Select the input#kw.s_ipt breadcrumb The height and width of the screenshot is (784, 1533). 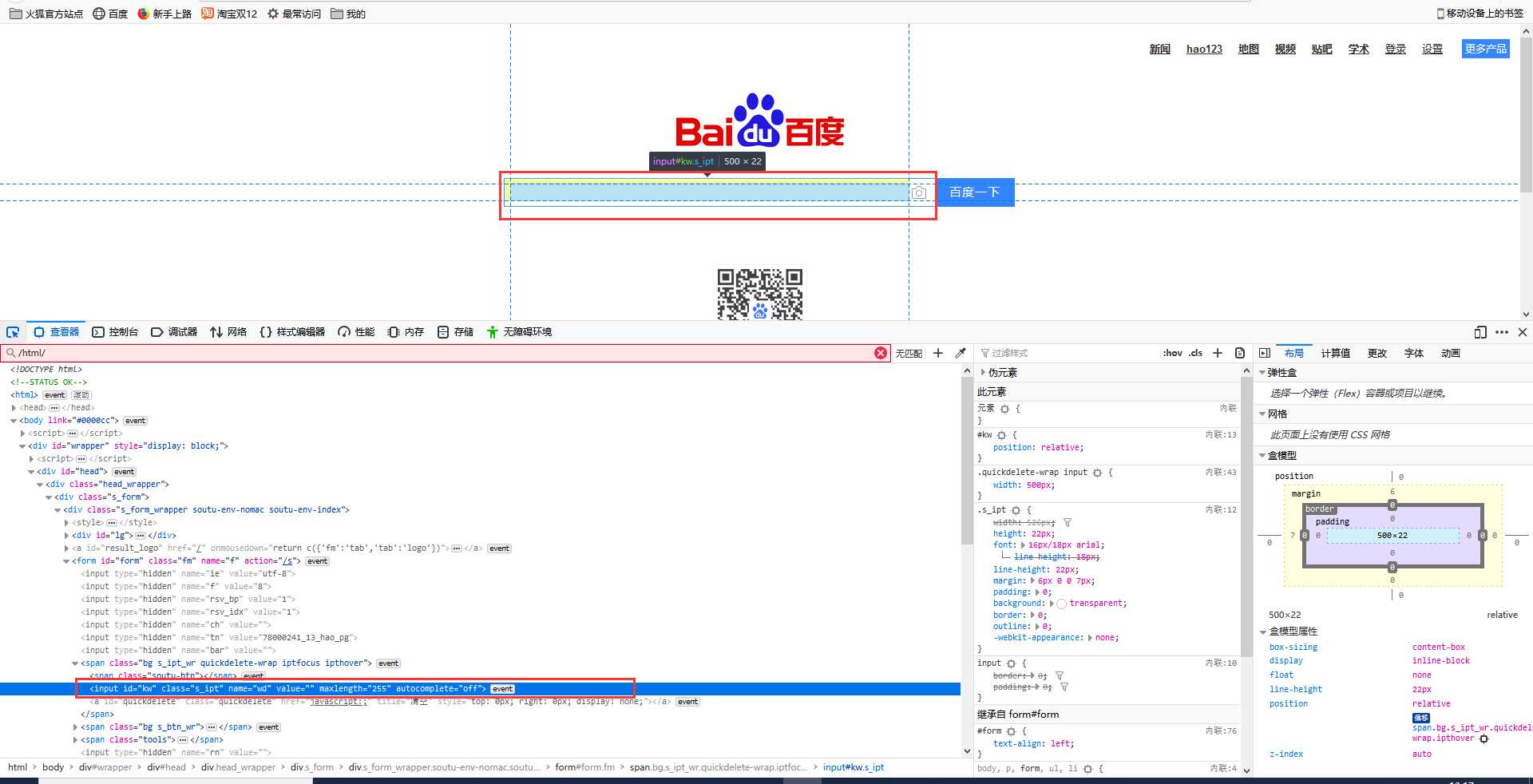[x=854, y=767]
